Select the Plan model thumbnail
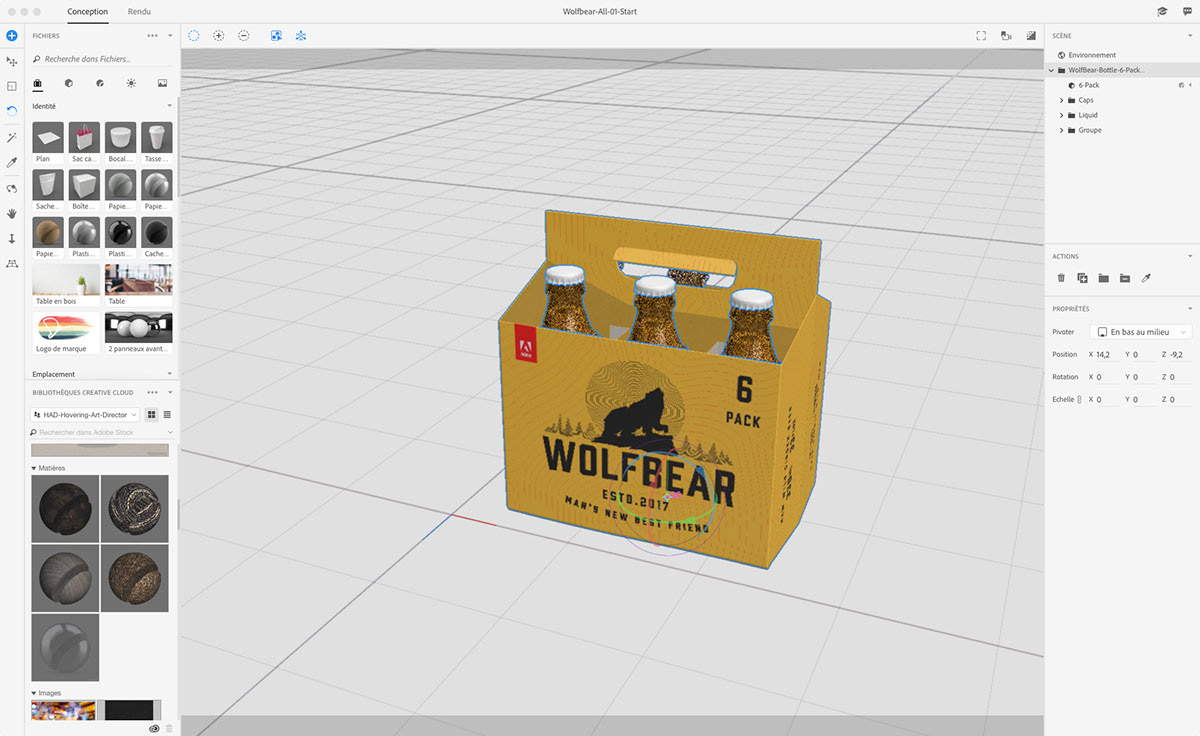The width and height of the screenshot is (1200, 736). (48, 143)
